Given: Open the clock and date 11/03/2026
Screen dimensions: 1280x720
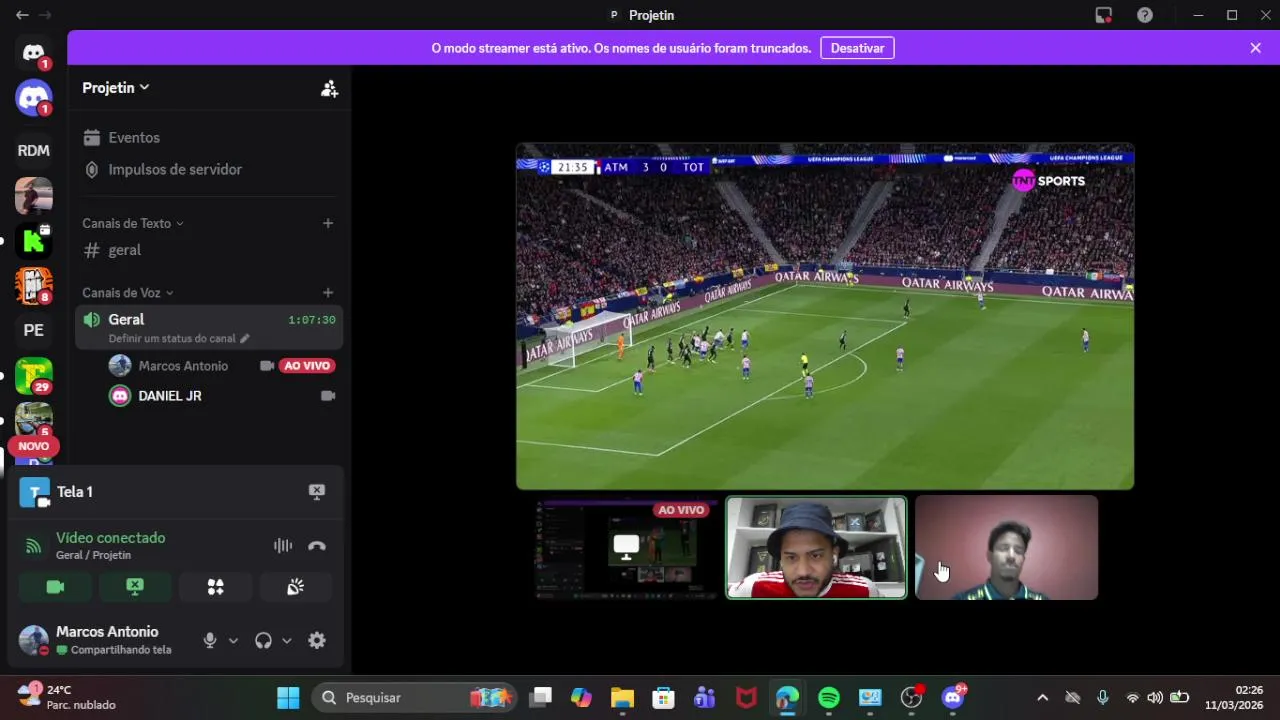Looking at the screenshot, I should [1234, 697].
